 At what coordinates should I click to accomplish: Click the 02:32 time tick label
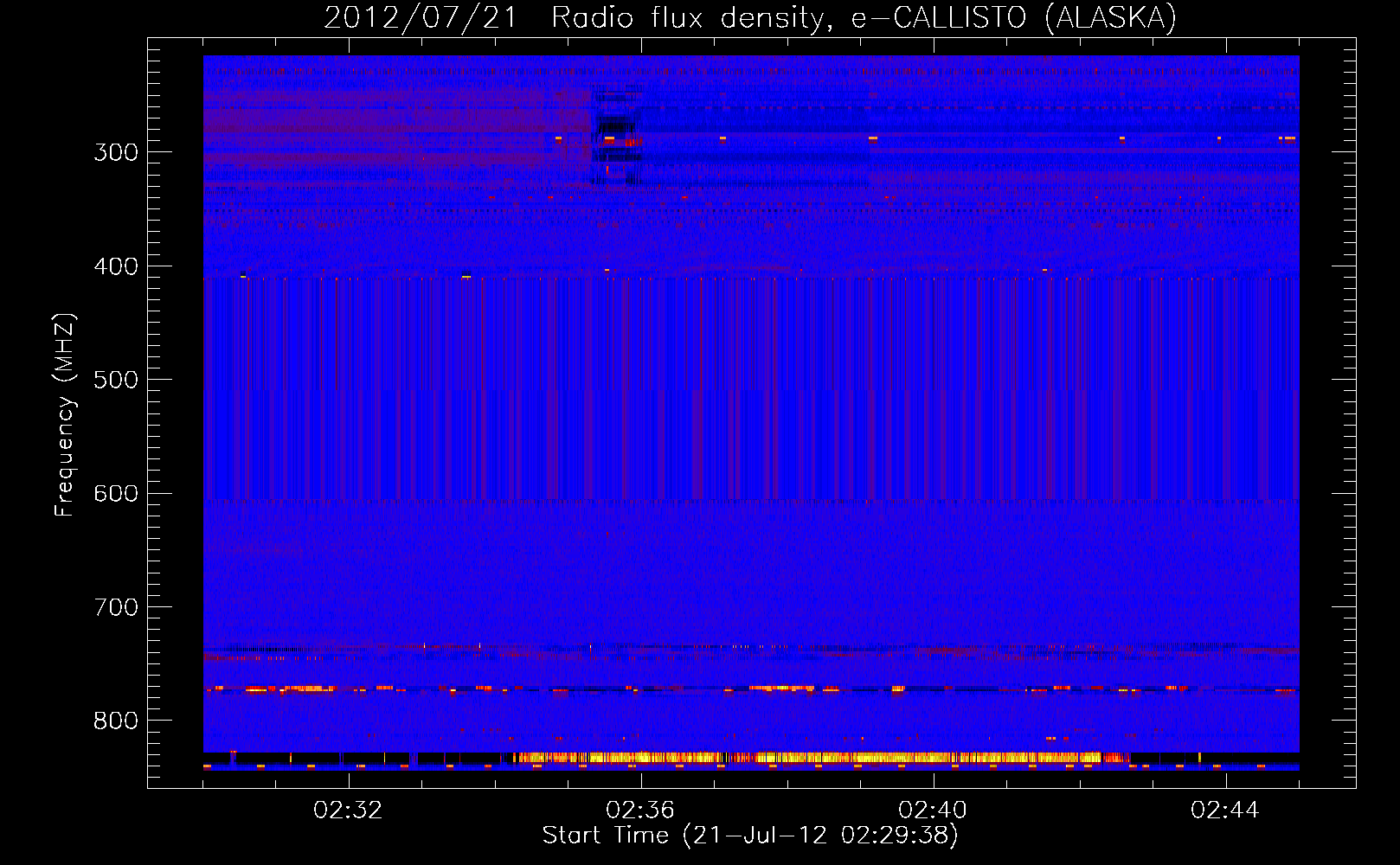click(x=348, y=810)
